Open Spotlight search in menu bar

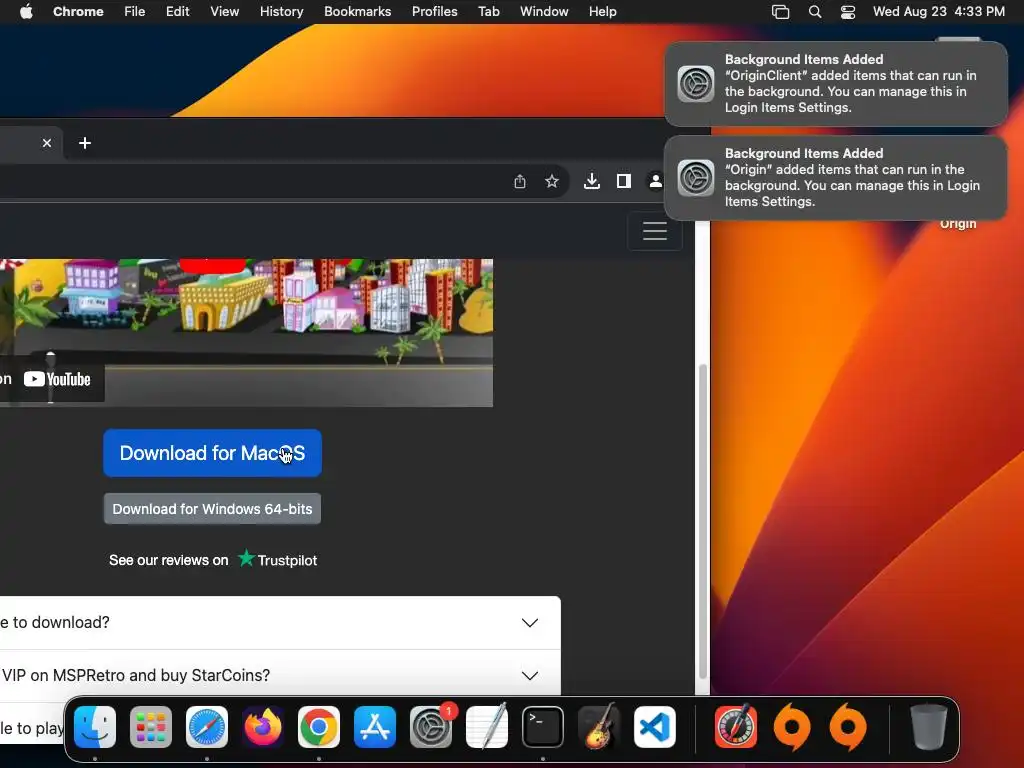pyautogui.click(x=814, y=12)
